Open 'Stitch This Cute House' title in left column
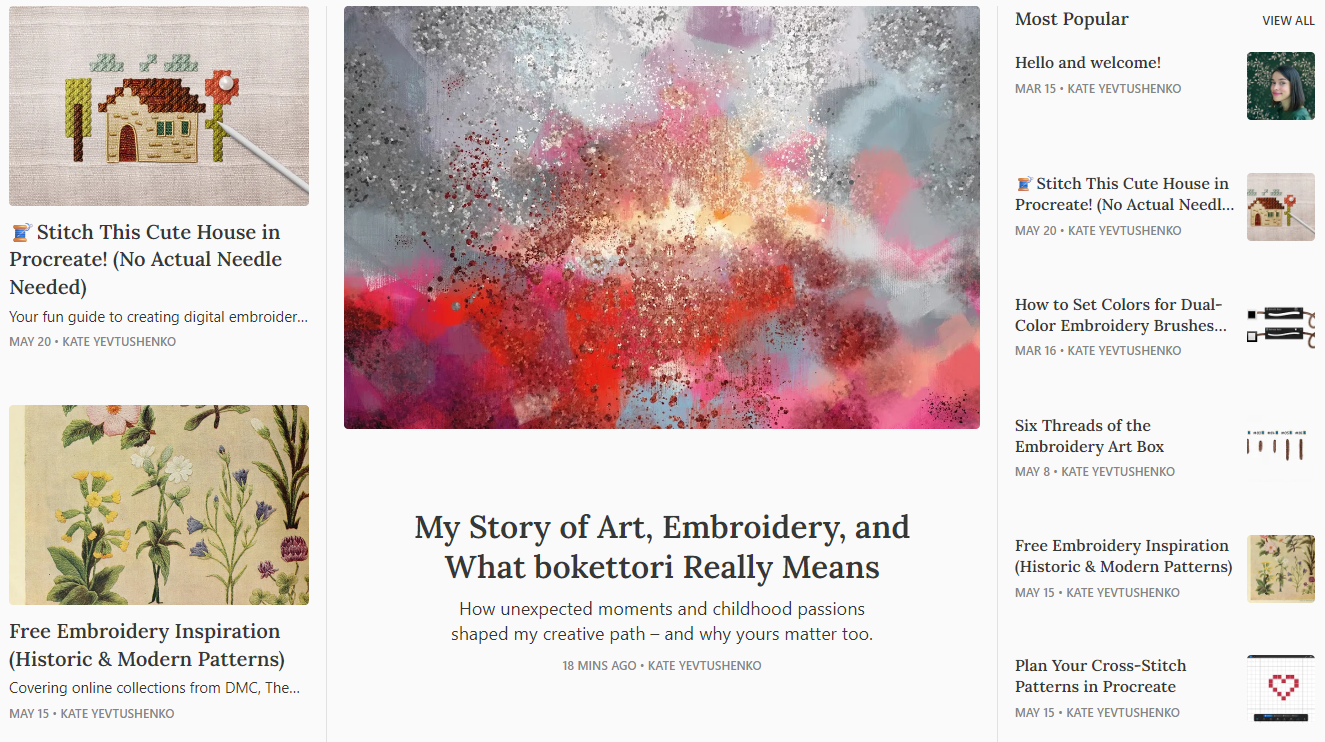Viewport: 1325px width, 742px height. 146,259
